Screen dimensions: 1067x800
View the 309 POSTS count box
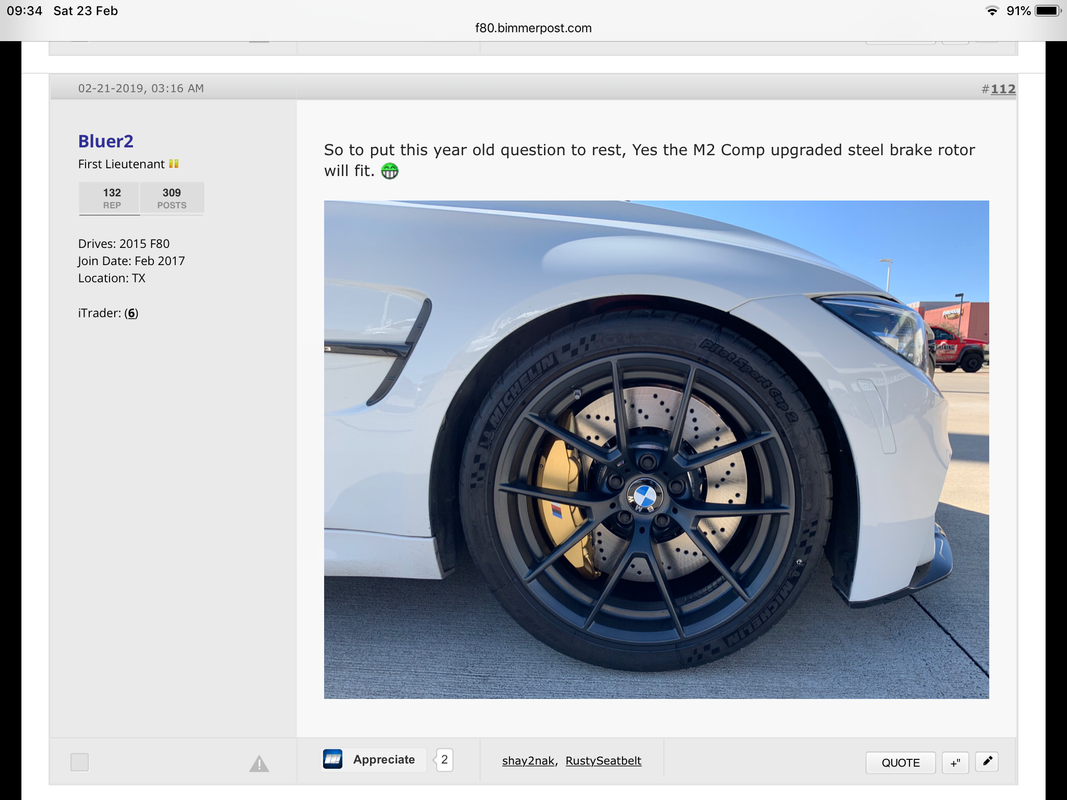(171, 198)
